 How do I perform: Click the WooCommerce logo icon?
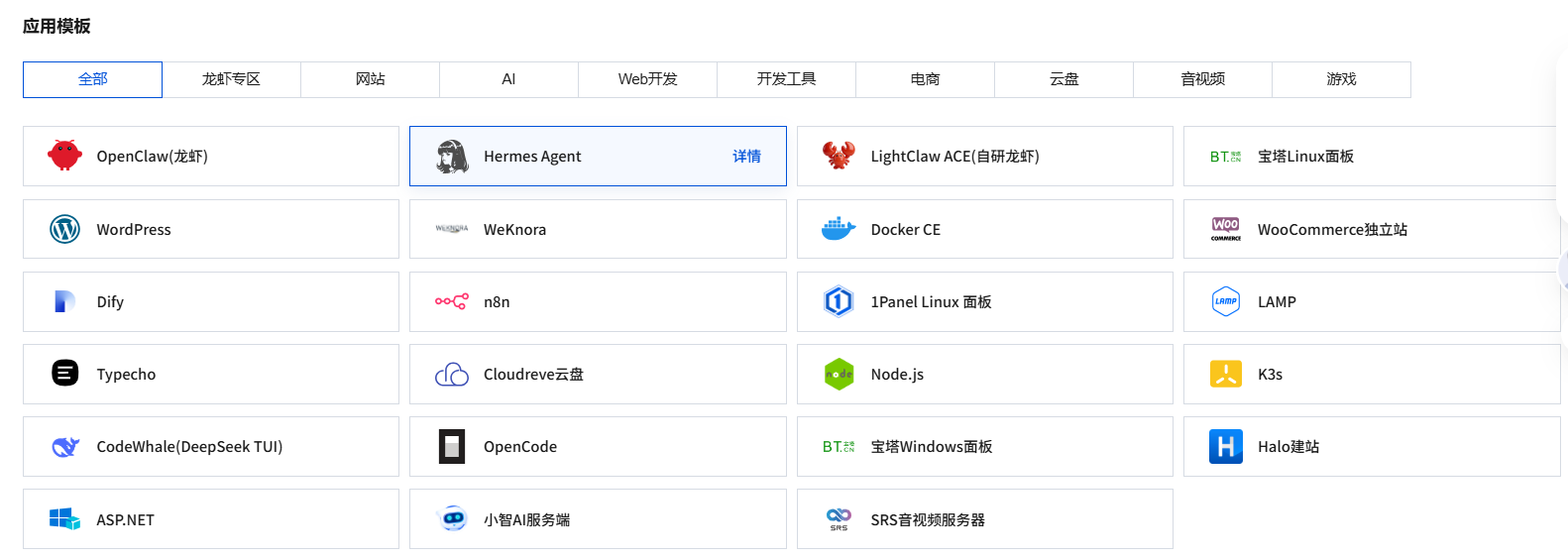tap(1226, 229)
